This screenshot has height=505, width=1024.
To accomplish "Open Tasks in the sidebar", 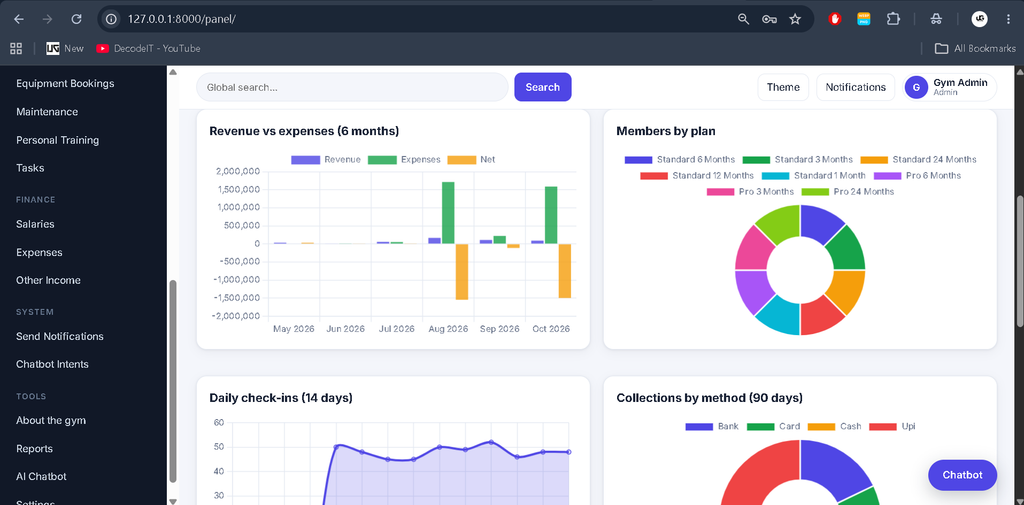I will pyautogui.click(x=30, y=168).
